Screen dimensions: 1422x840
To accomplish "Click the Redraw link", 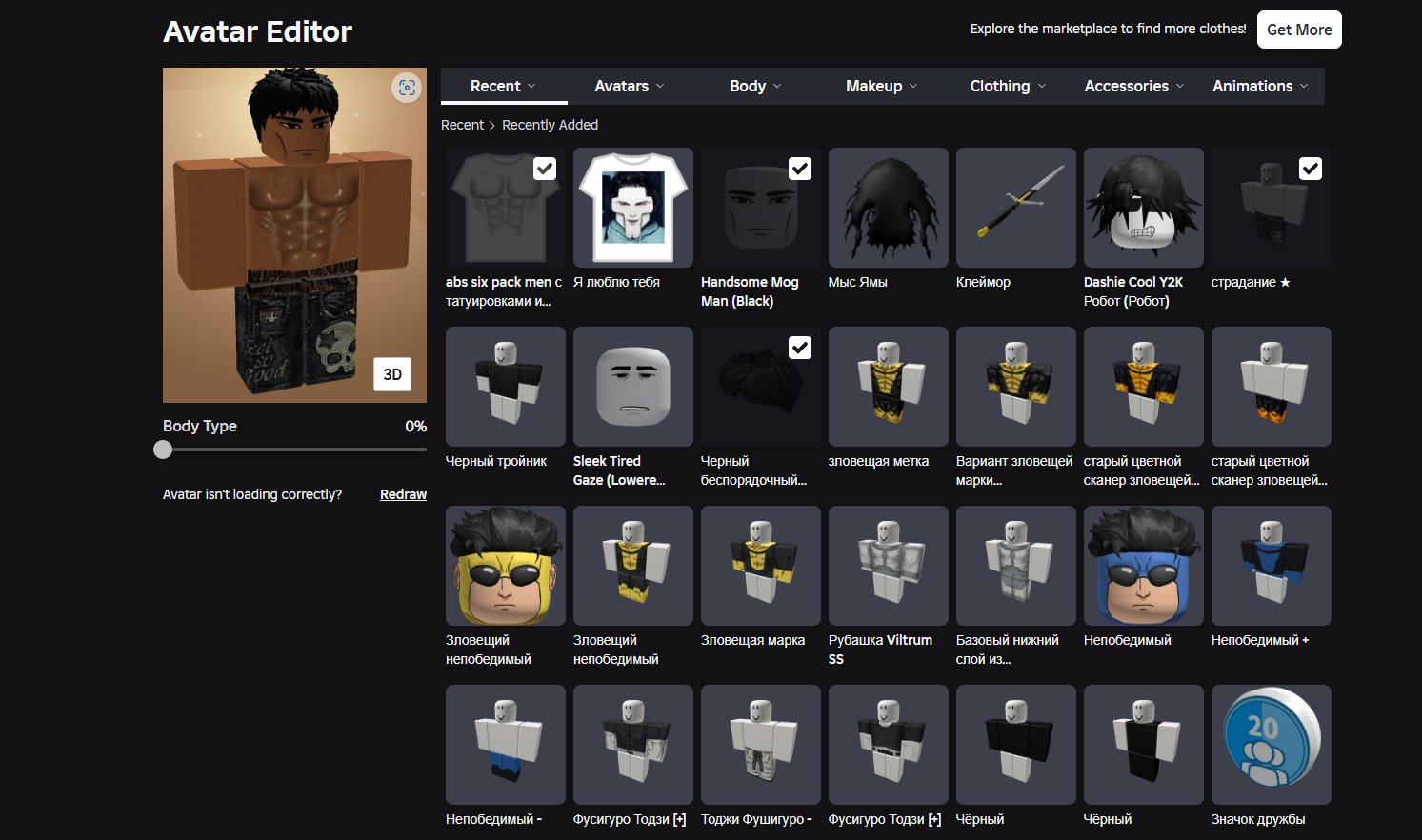I will pos(403,494).
